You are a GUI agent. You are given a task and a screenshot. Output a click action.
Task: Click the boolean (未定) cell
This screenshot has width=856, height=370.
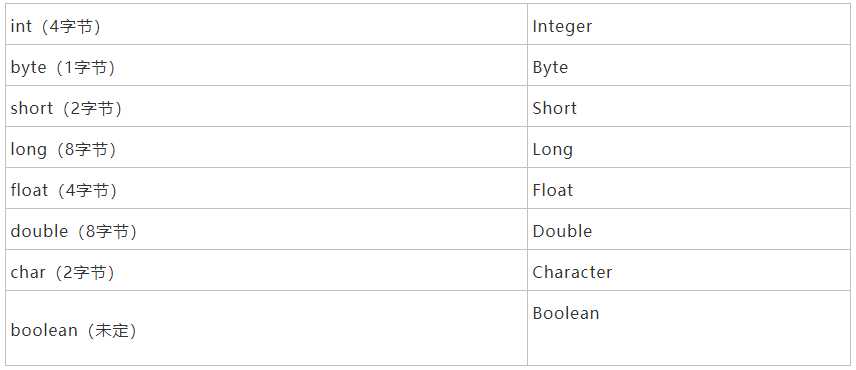pos(266,328)
